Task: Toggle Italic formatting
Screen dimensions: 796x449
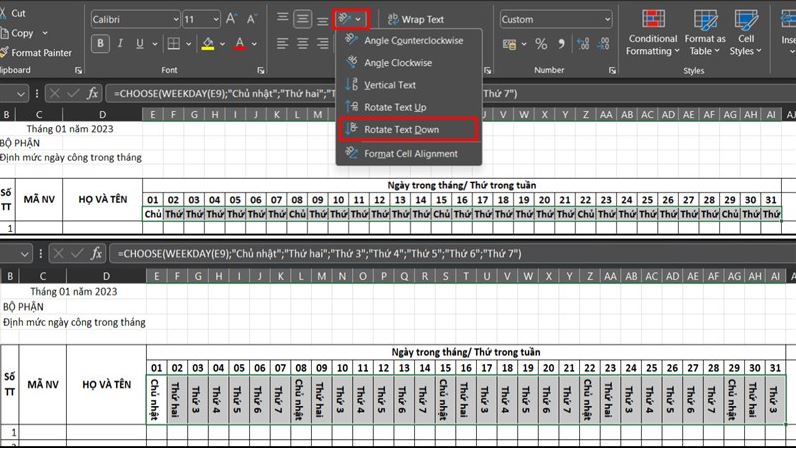Action: 120,44
